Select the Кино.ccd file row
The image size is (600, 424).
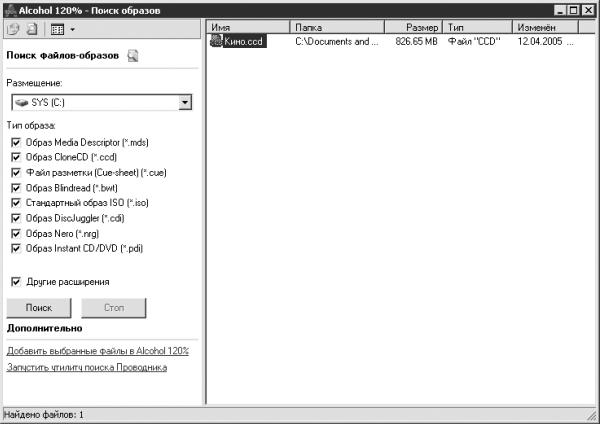pyautogui.click(x=392, y=41)
